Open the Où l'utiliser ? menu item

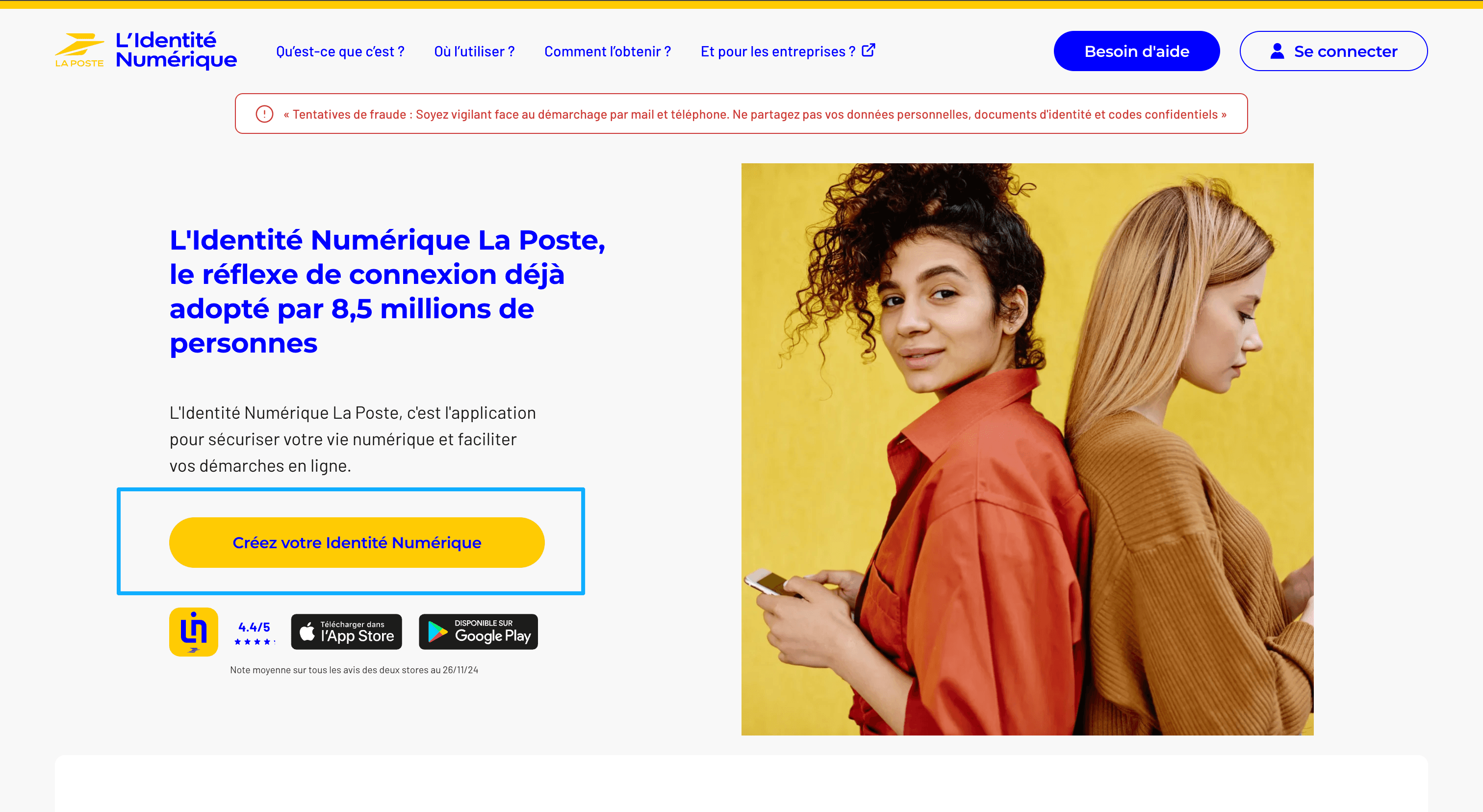[474, 52]
